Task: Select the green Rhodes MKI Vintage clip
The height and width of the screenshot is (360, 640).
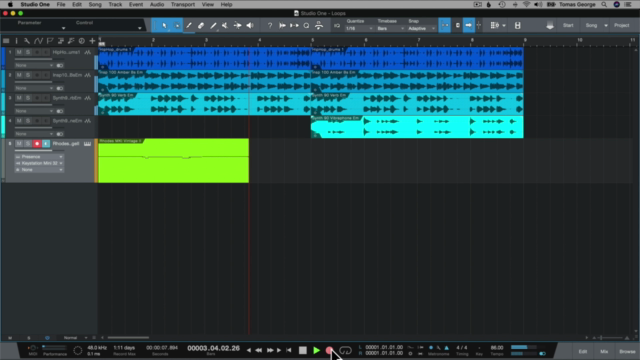Action: [x=173, y=160]
